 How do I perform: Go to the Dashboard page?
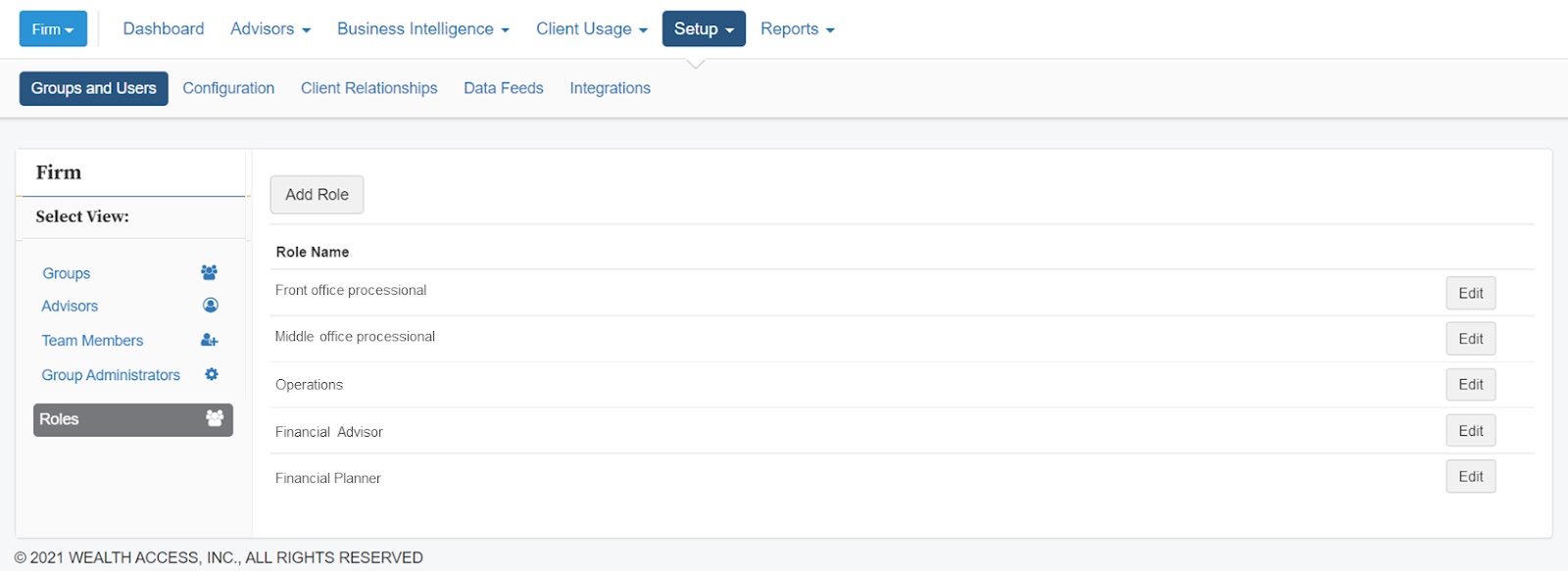point(164,29)
